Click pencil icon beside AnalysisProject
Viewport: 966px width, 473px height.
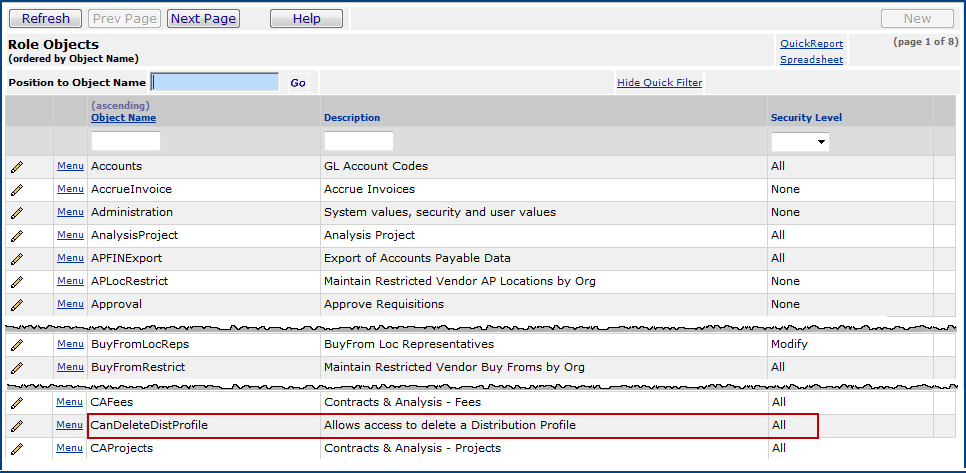pyautogui.click(x=17, y=236)
